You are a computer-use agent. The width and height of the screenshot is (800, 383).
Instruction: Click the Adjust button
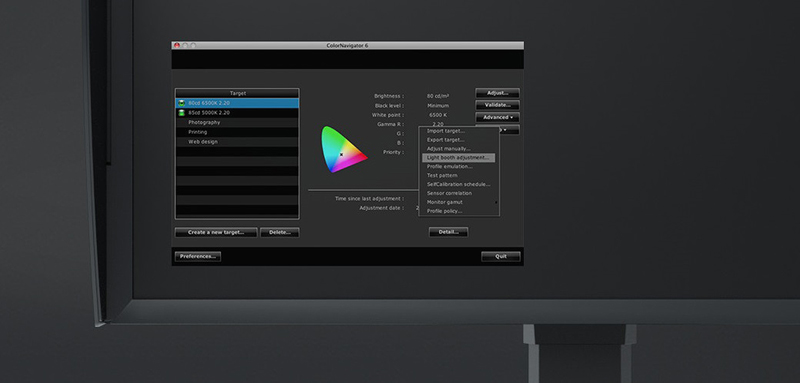click(497, 93)
